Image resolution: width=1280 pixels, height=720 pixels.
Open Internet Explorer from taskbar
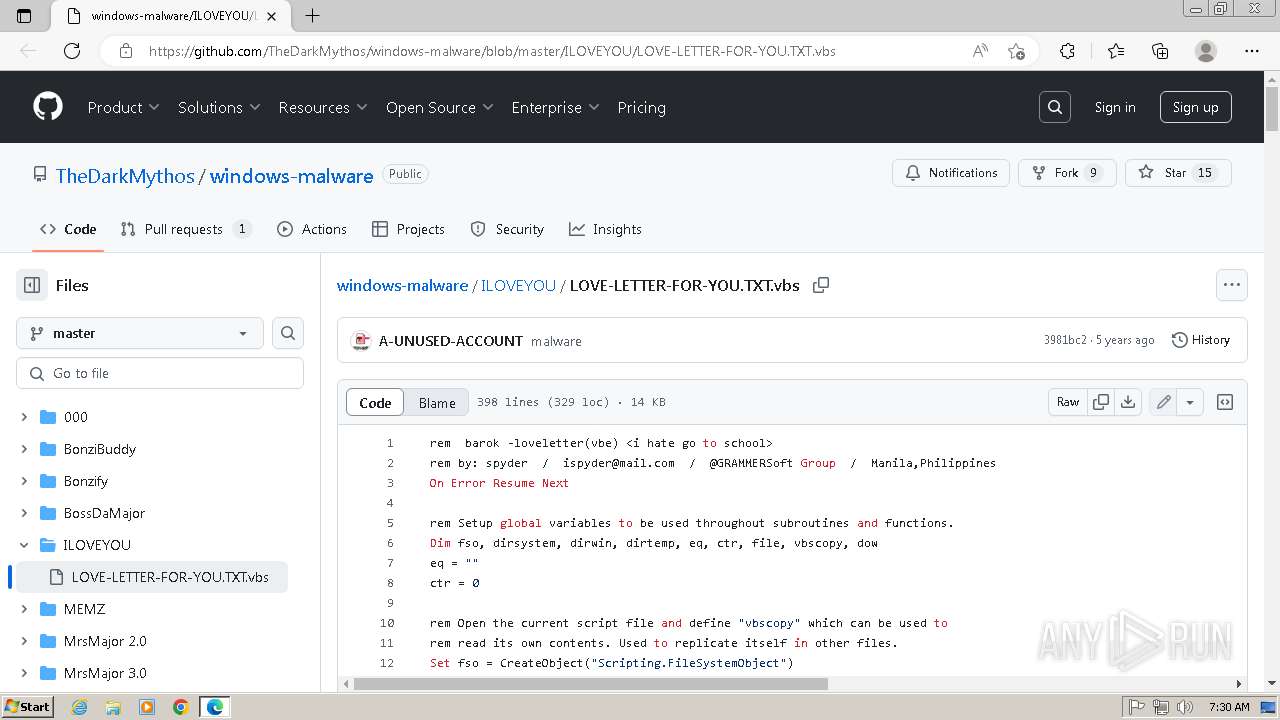tap(79, 707)
